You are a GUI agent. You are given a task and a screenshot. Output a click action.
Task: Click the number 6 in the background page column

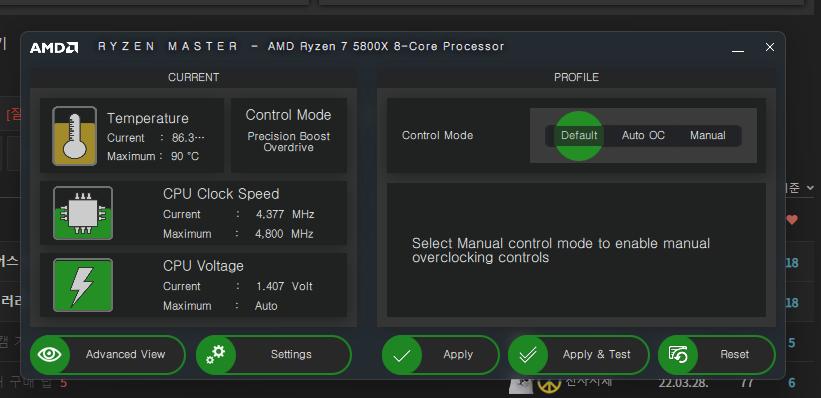792,383
